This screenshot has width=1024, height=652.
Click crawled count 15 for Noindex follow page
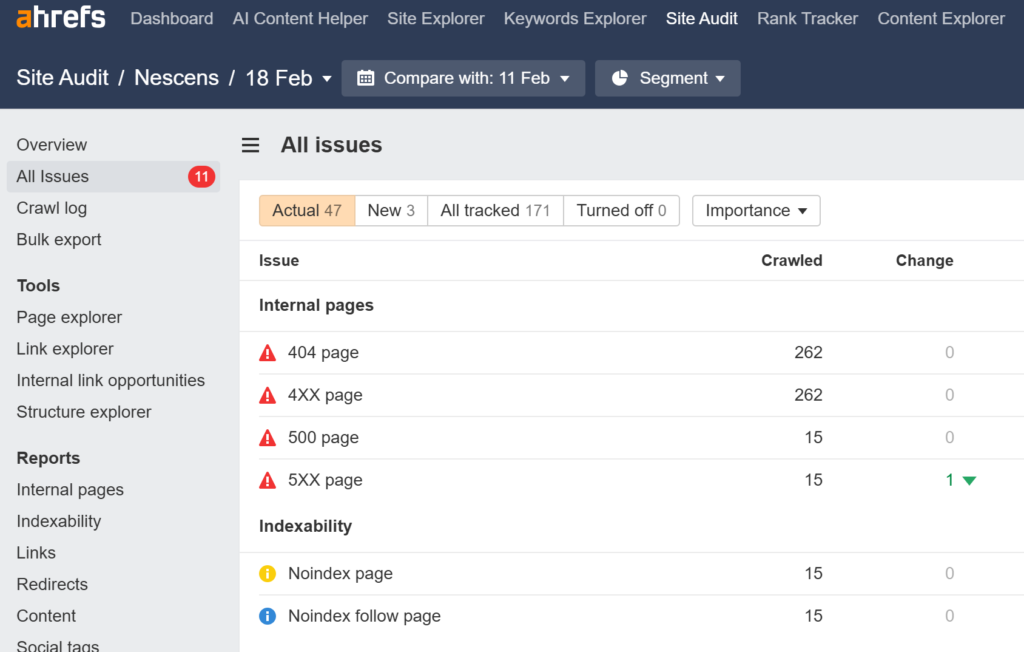click(x=813, y=616)
